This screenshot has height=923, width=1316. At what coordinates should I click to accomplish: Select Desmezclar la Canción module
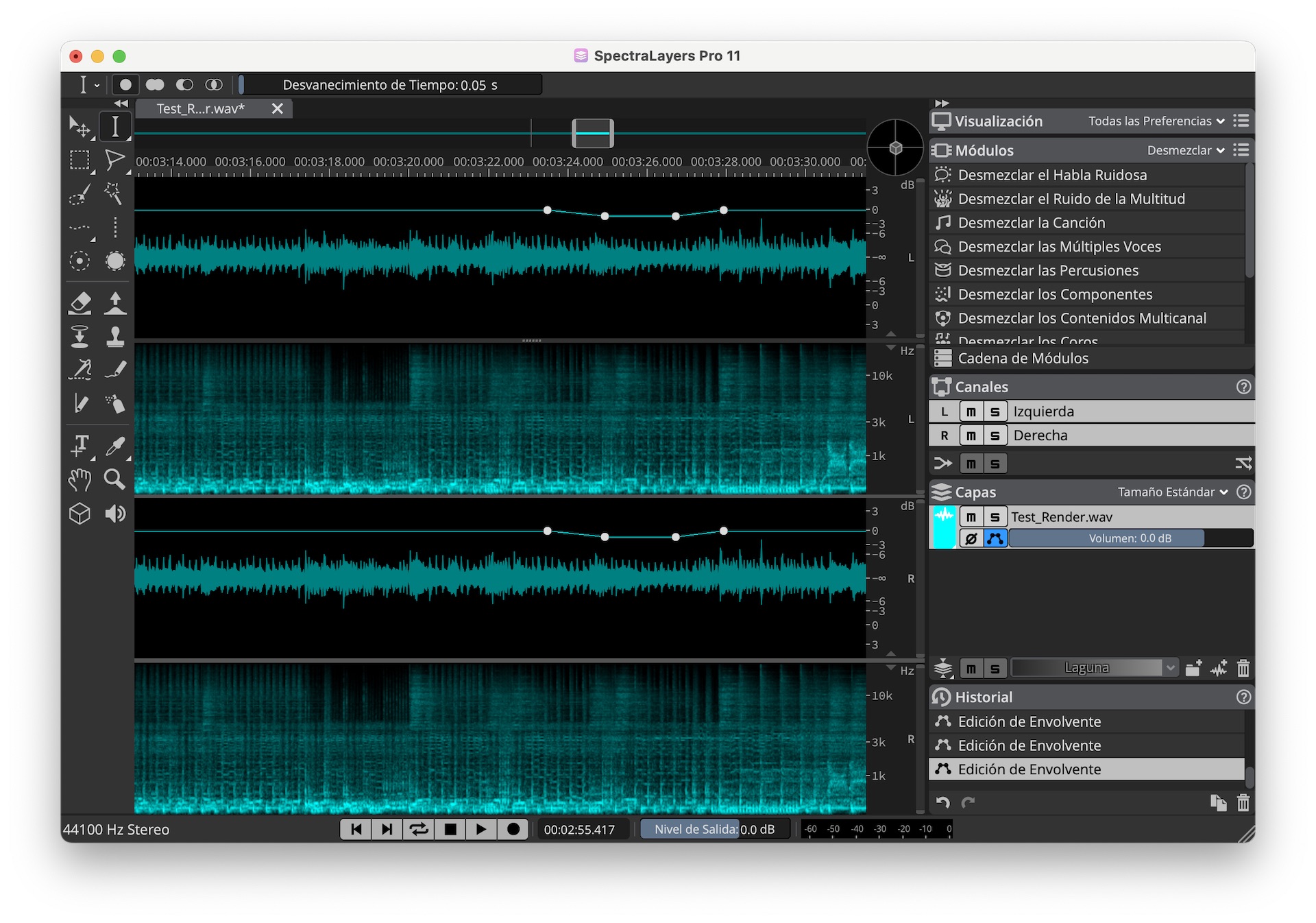pos(1031,223)
